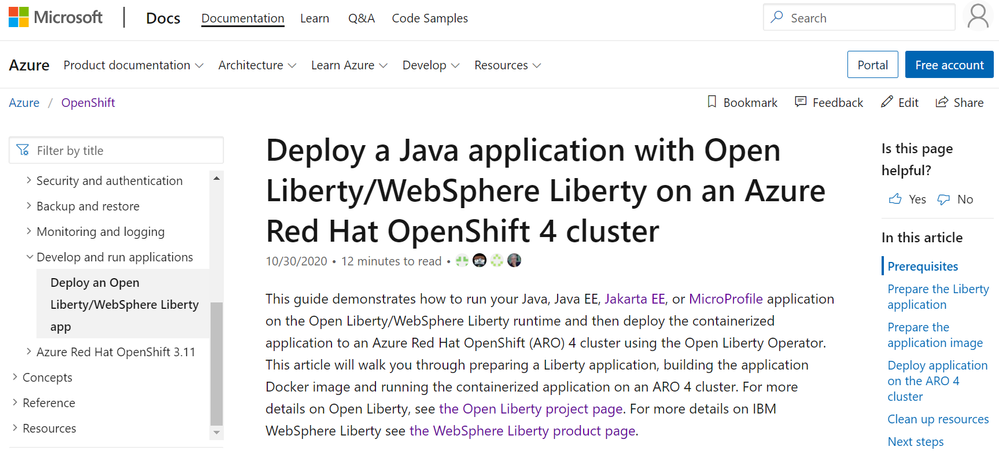The height and width of the screenshot is (451, 999).
Task: Click the third contributor avatar
Action: pos(497,260)
